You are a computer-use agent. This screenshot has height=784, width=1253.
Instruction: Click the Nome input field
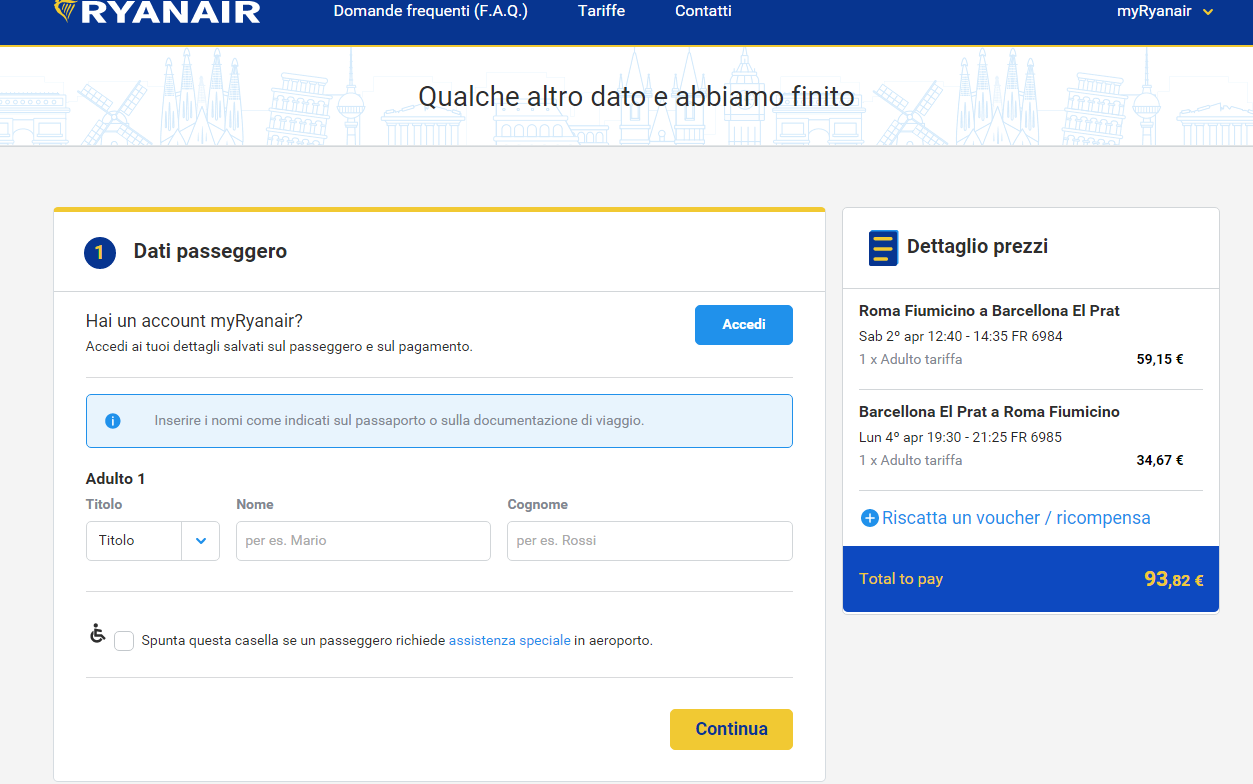tap(363, 541)
